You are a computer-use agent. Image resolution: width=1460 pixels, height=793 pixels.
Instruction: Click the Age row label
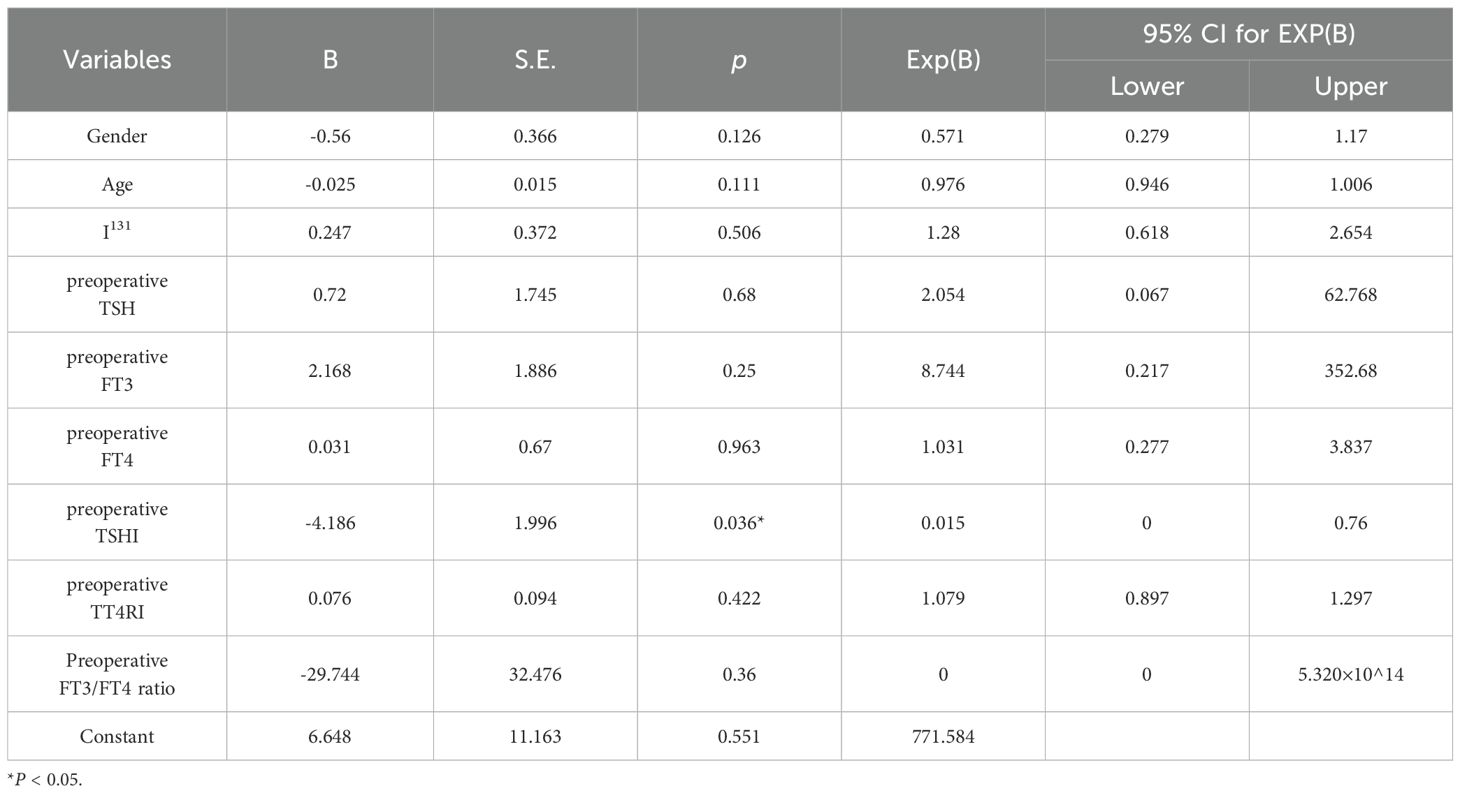(x=117, y=184)
